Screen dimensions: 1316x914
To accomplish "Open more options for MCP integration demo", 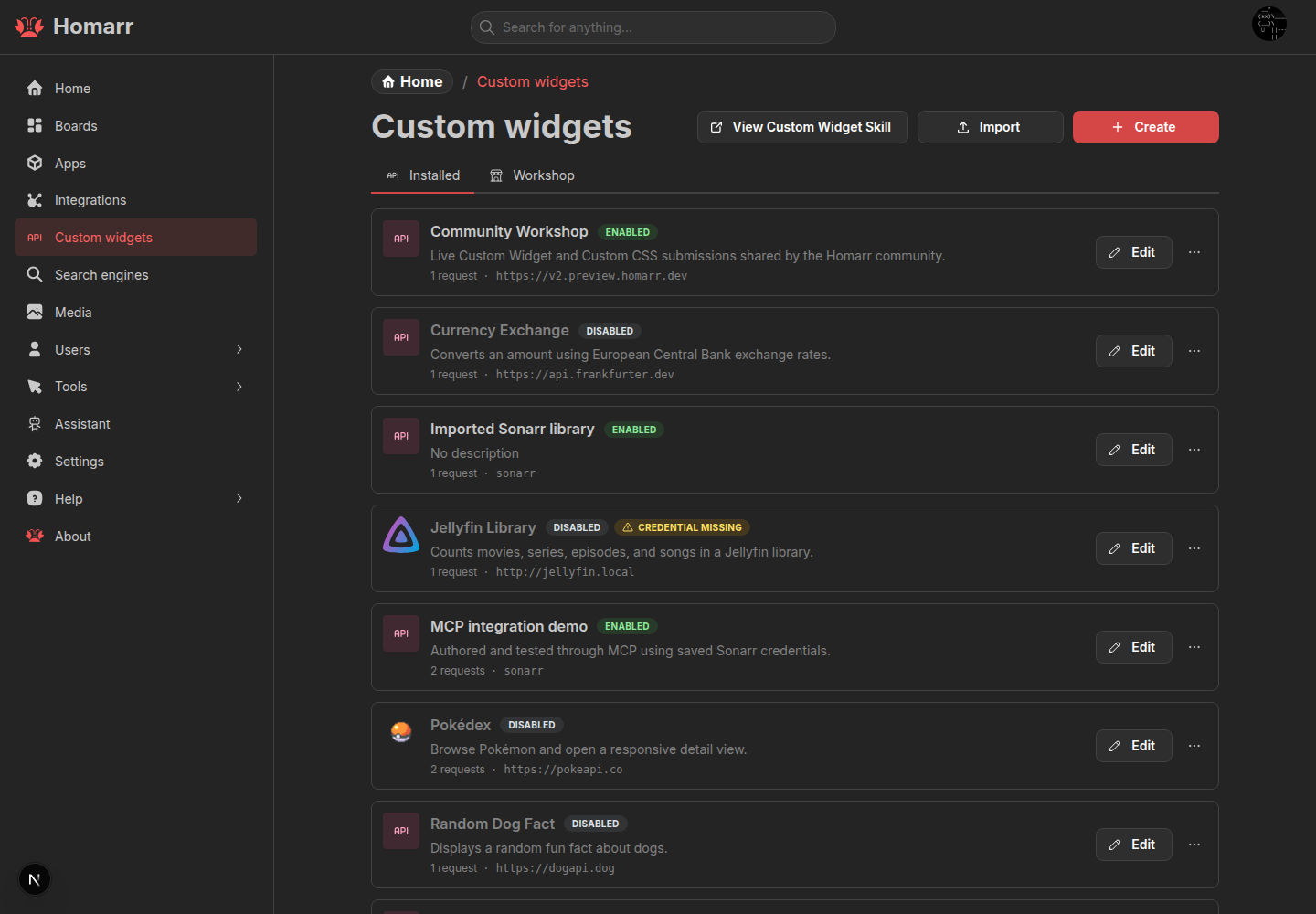I will pos(1194,647).
